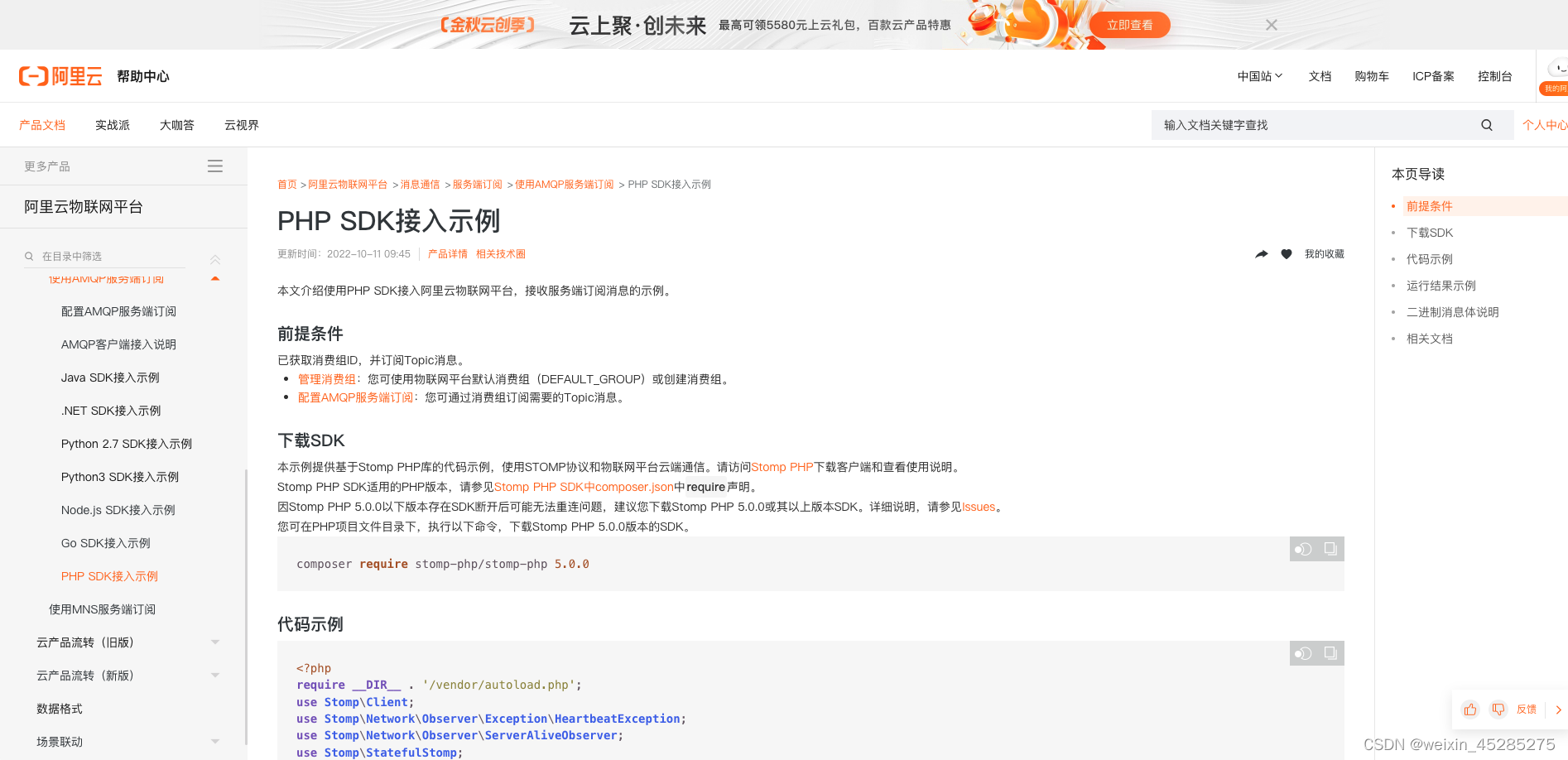Image resolution: width=1568 pixels, height=760 pixels.
Task: Expand 云产品流转（新版） section
Action: point(215,676)
